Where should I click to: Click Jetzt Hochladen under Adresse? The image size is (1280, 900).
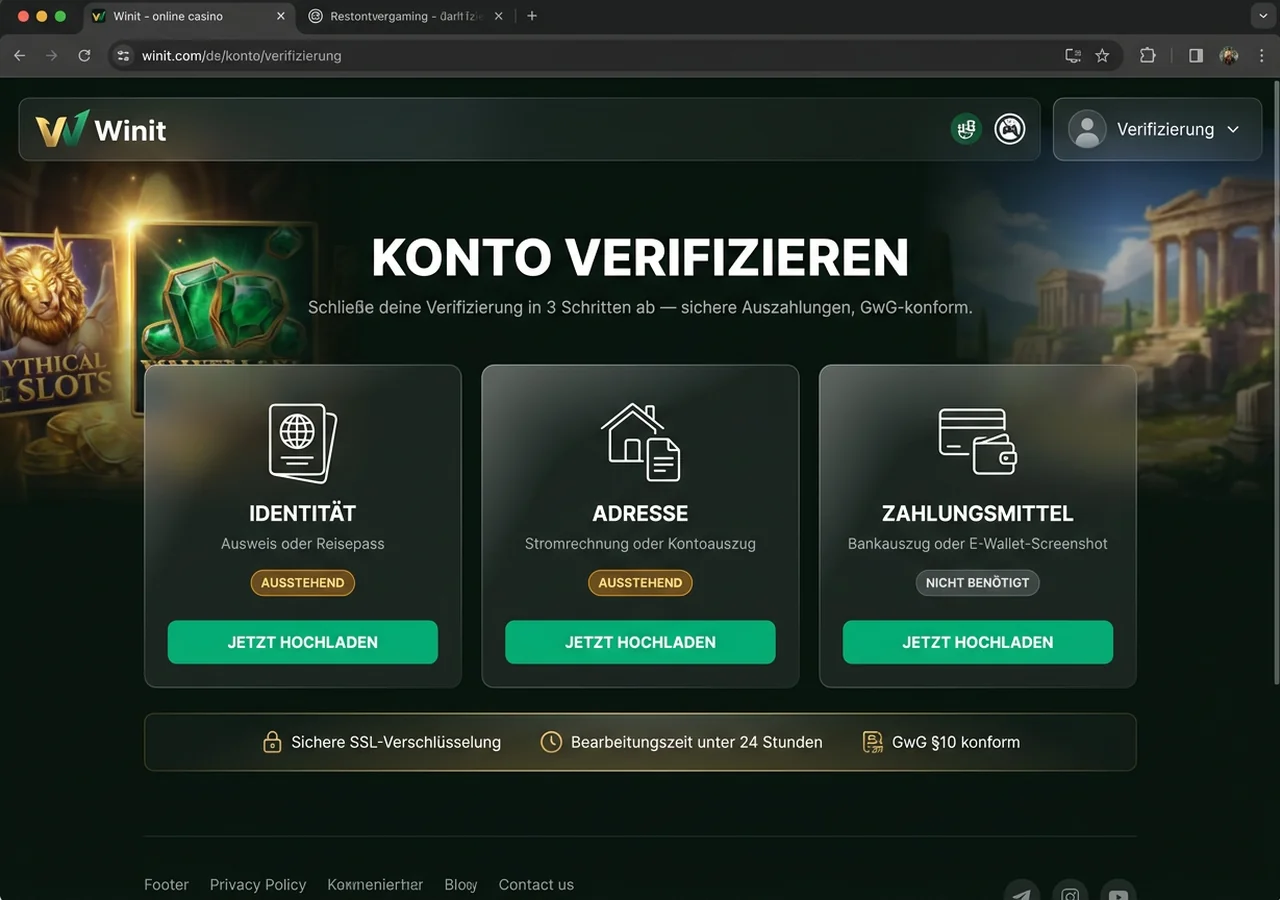pos(640,642)
